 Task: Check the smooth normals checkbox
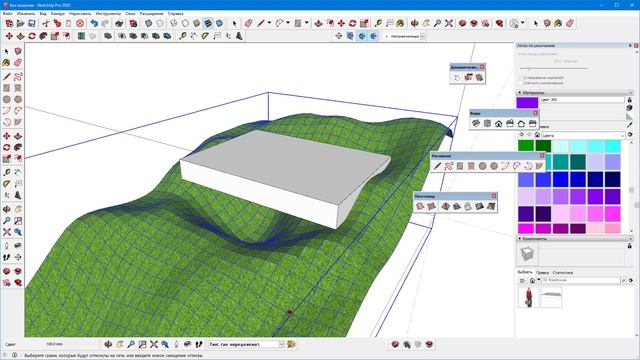point(520,77)
